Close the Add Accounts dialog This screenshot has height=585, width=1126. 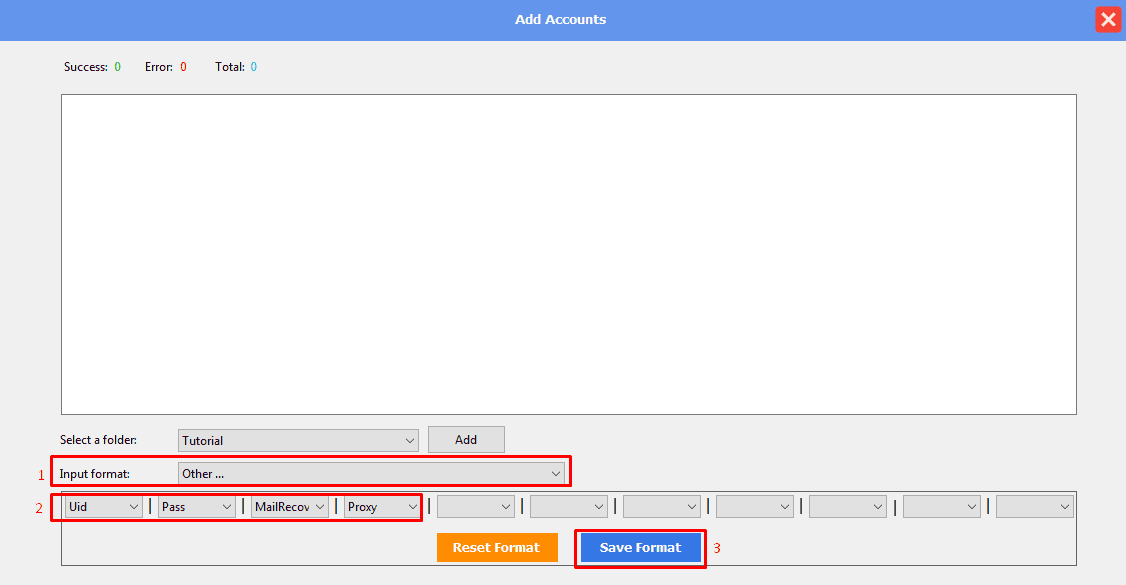1108,20
